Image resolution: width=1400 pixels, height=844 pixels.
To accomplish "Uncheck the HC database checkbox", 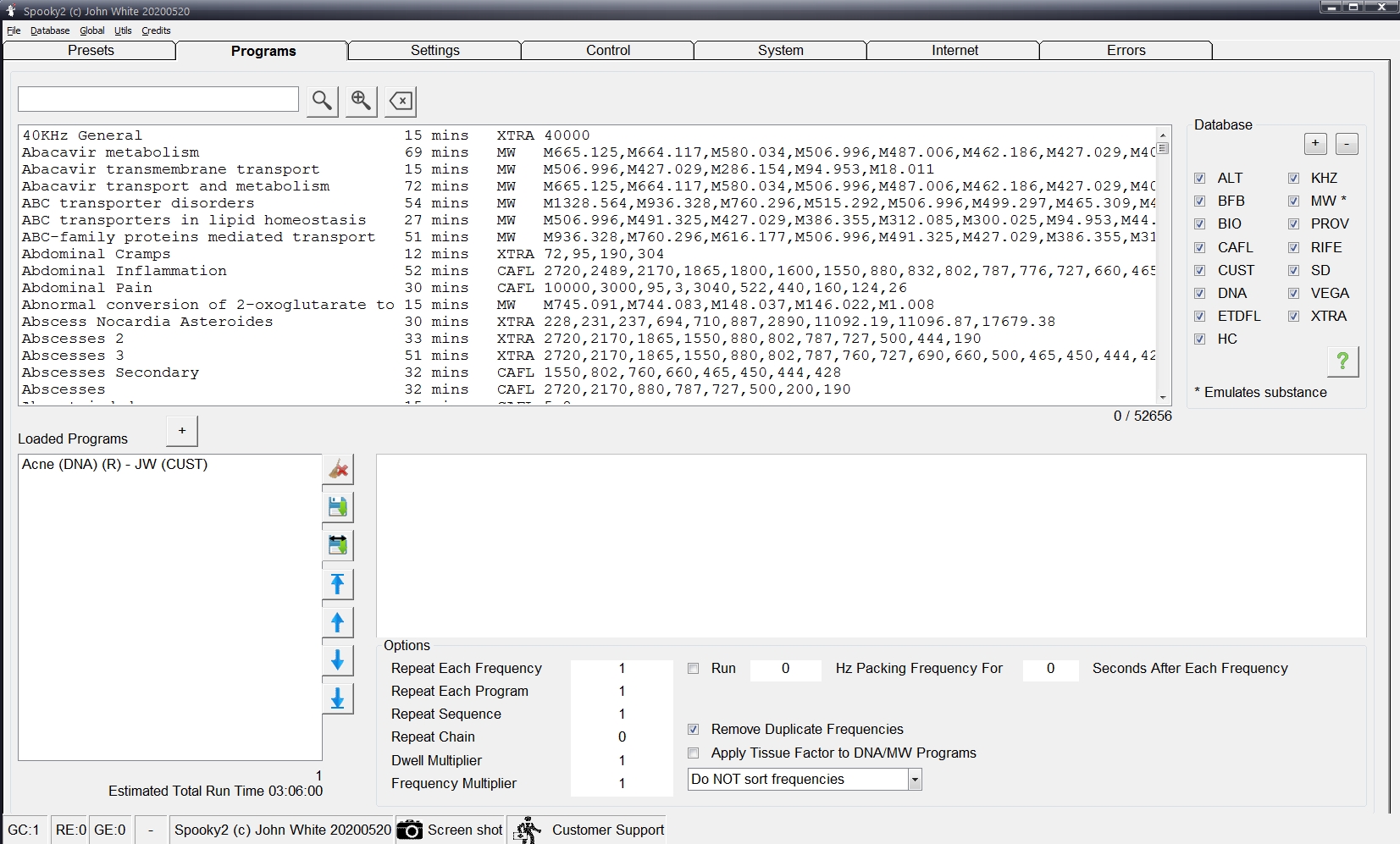I will click(1199, 339).
